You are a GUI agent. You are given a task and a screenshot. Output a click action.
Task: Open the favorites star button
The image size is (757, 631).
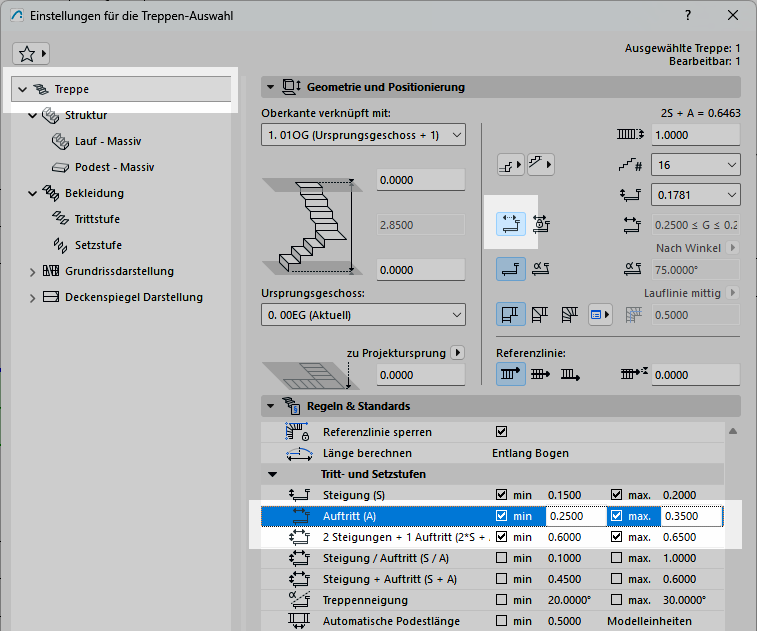click(x=30, y=53)
